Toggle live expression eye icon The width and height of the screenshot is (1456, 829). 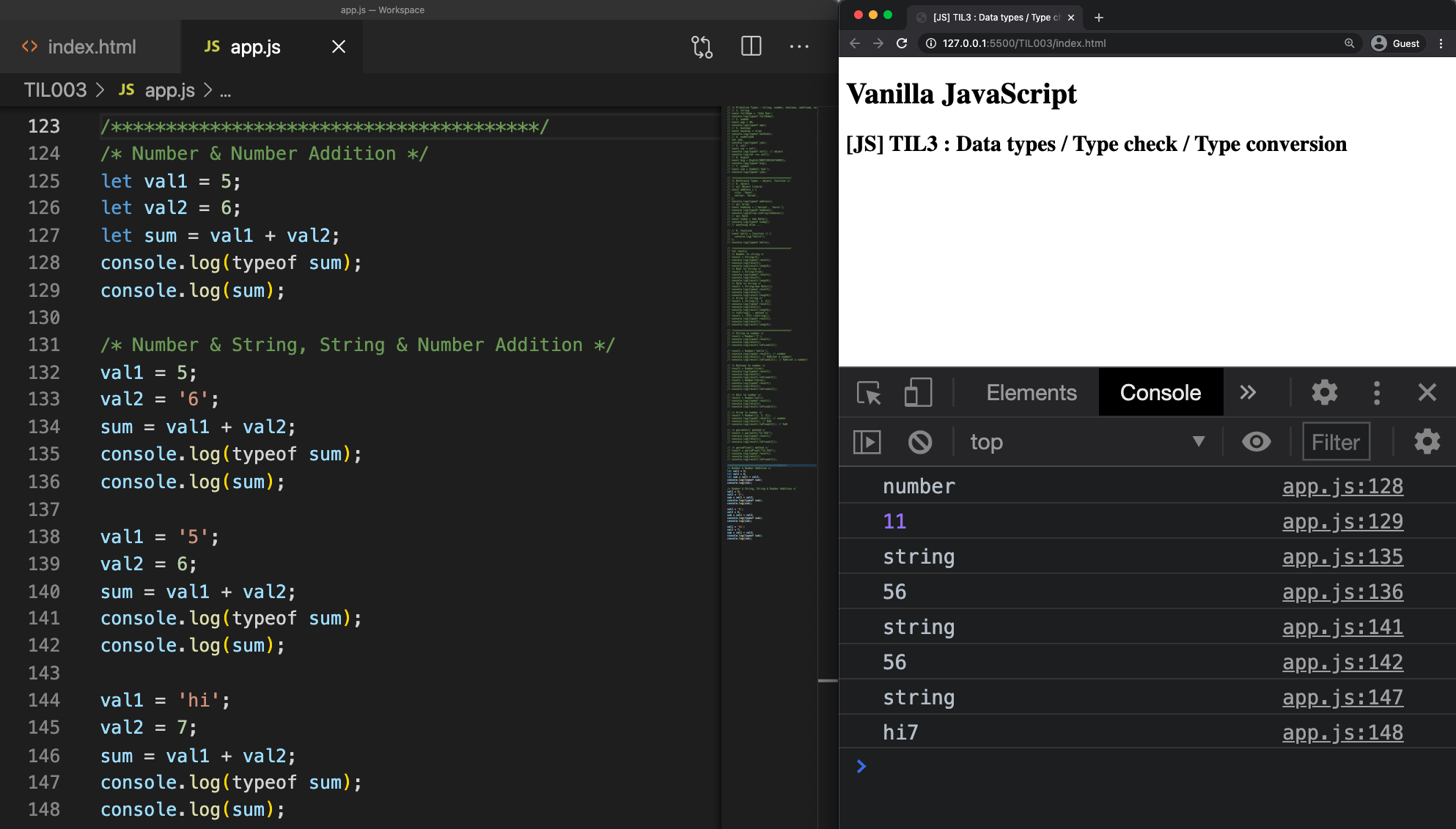[1256, 442]
